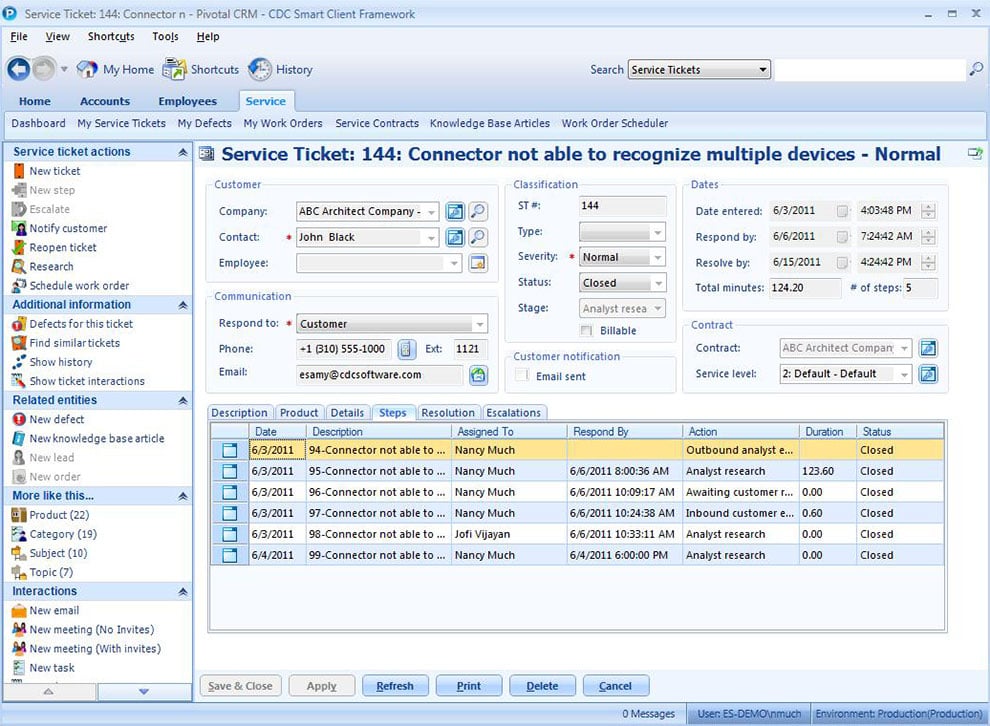Open the History clock icon

click(x=259, y=69)
